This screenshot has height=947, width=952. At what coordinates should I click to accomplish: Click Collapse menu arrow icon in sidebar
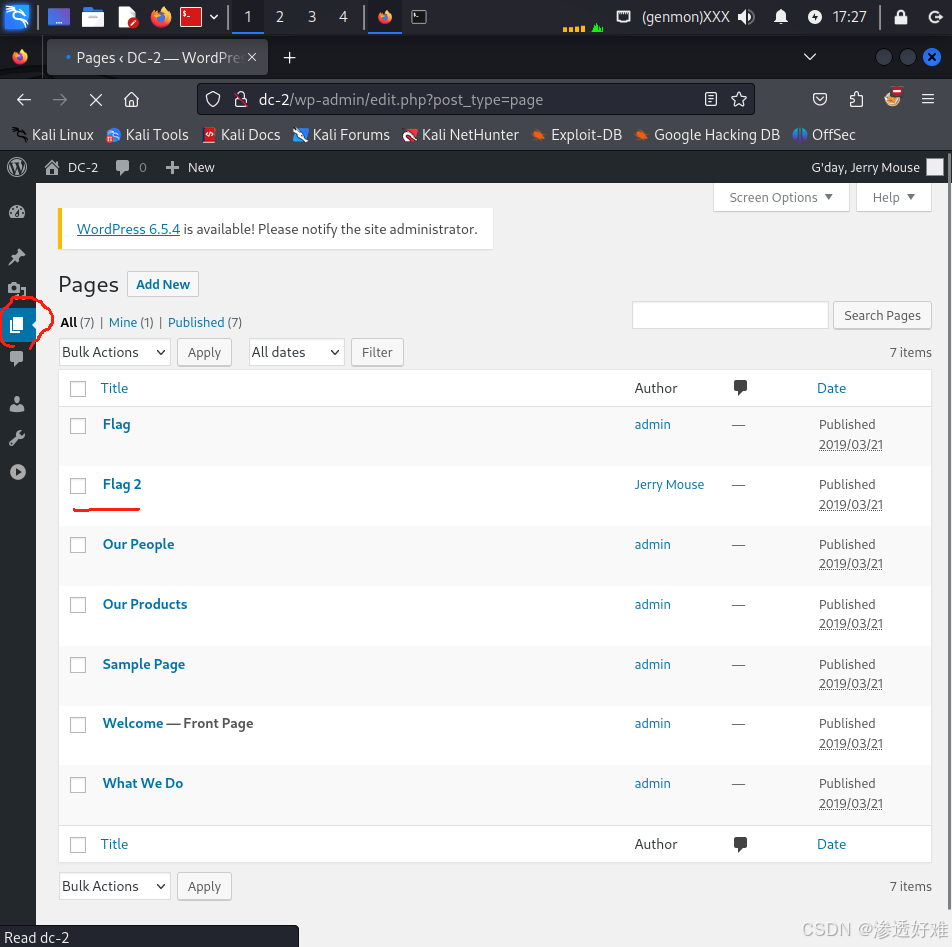click(18, 472)
